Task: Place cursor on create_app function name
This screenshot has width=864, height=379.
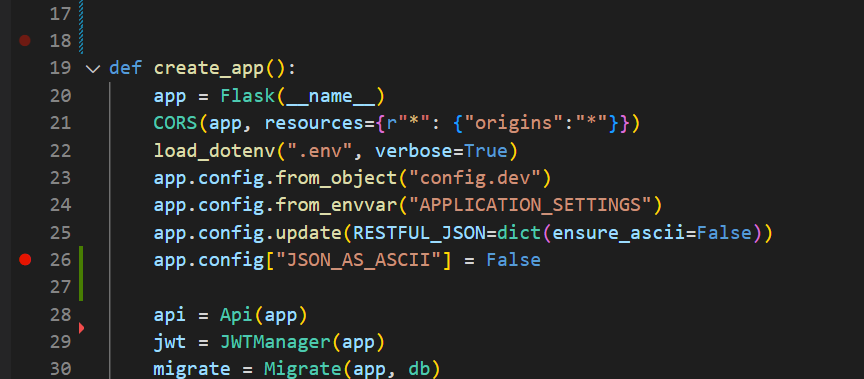Action: (209, 69)
